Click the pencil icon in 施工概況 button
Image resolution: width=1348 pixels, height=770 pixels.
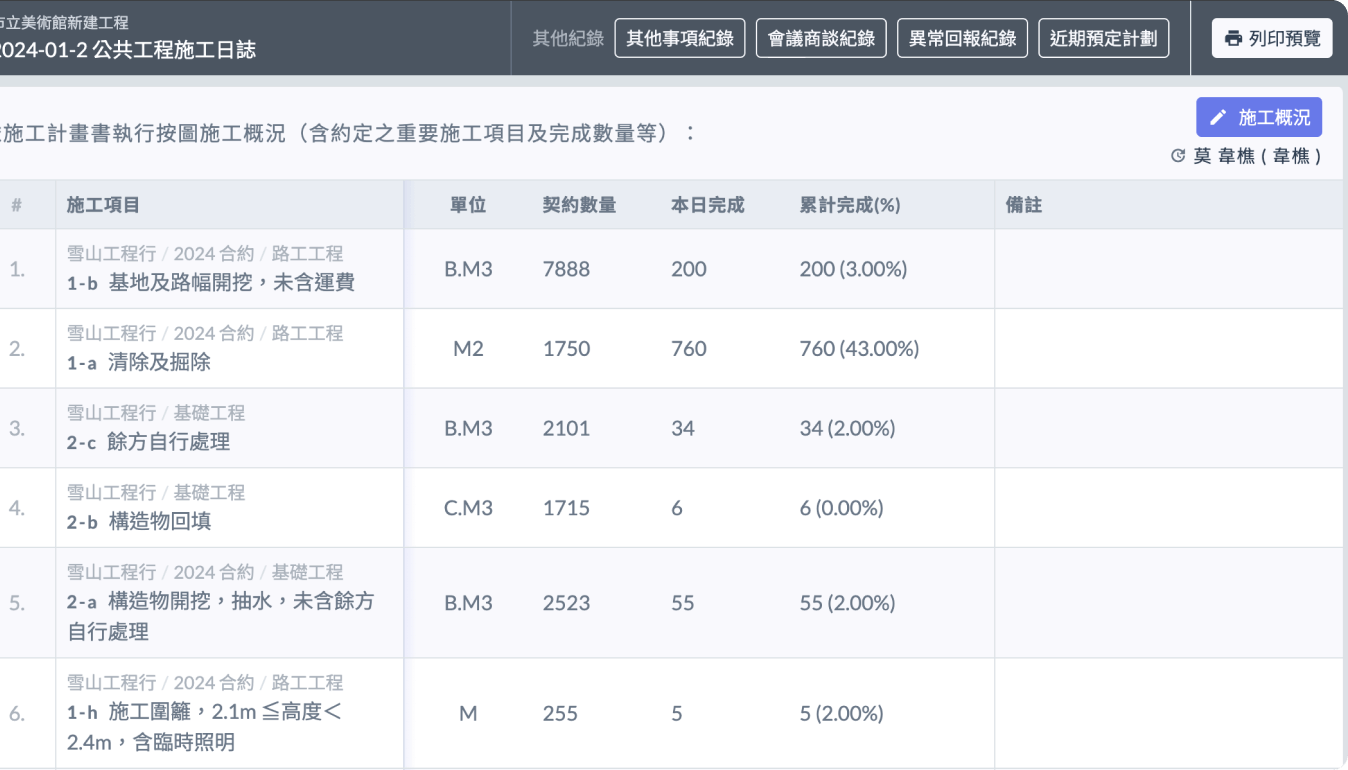point(1218,118)
